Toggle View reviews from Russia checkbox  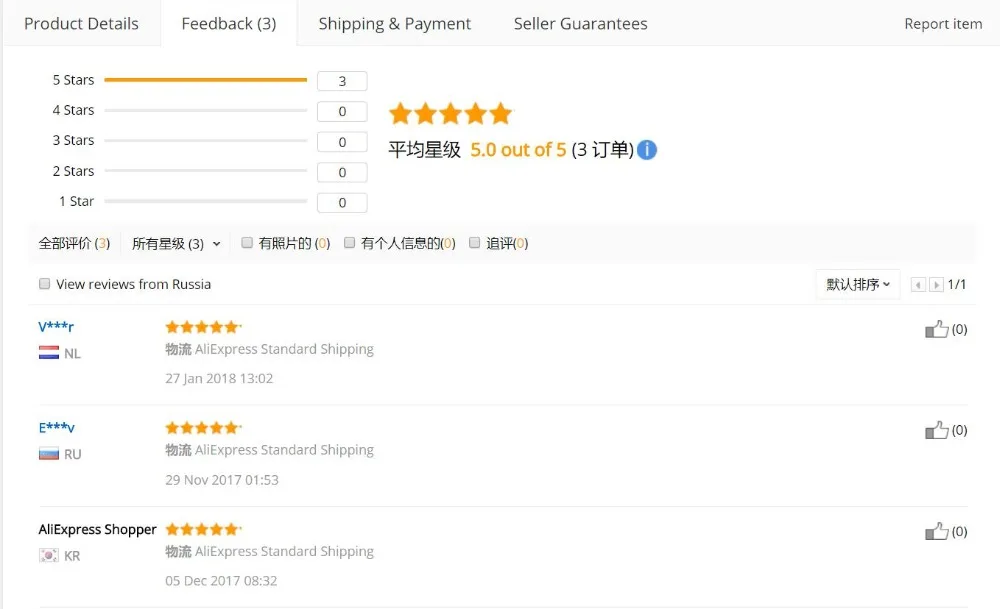pos(45,284)
